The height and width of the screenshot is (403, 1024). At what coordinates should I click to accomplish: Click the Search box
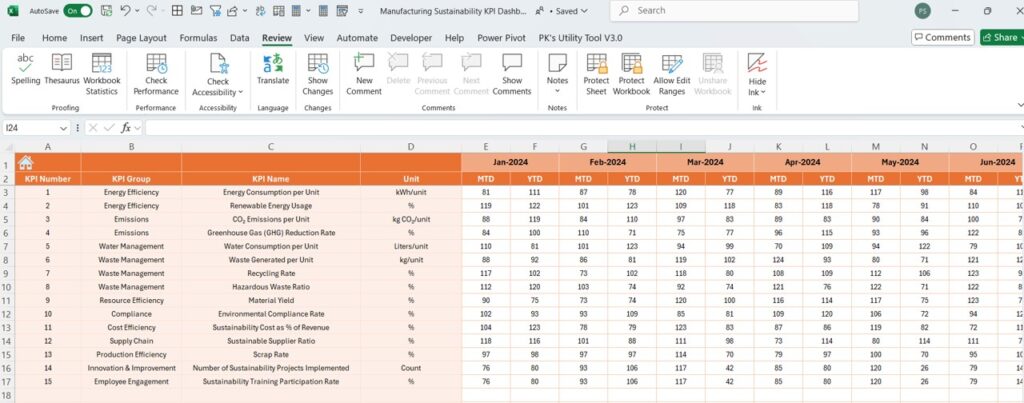(734, 10)
